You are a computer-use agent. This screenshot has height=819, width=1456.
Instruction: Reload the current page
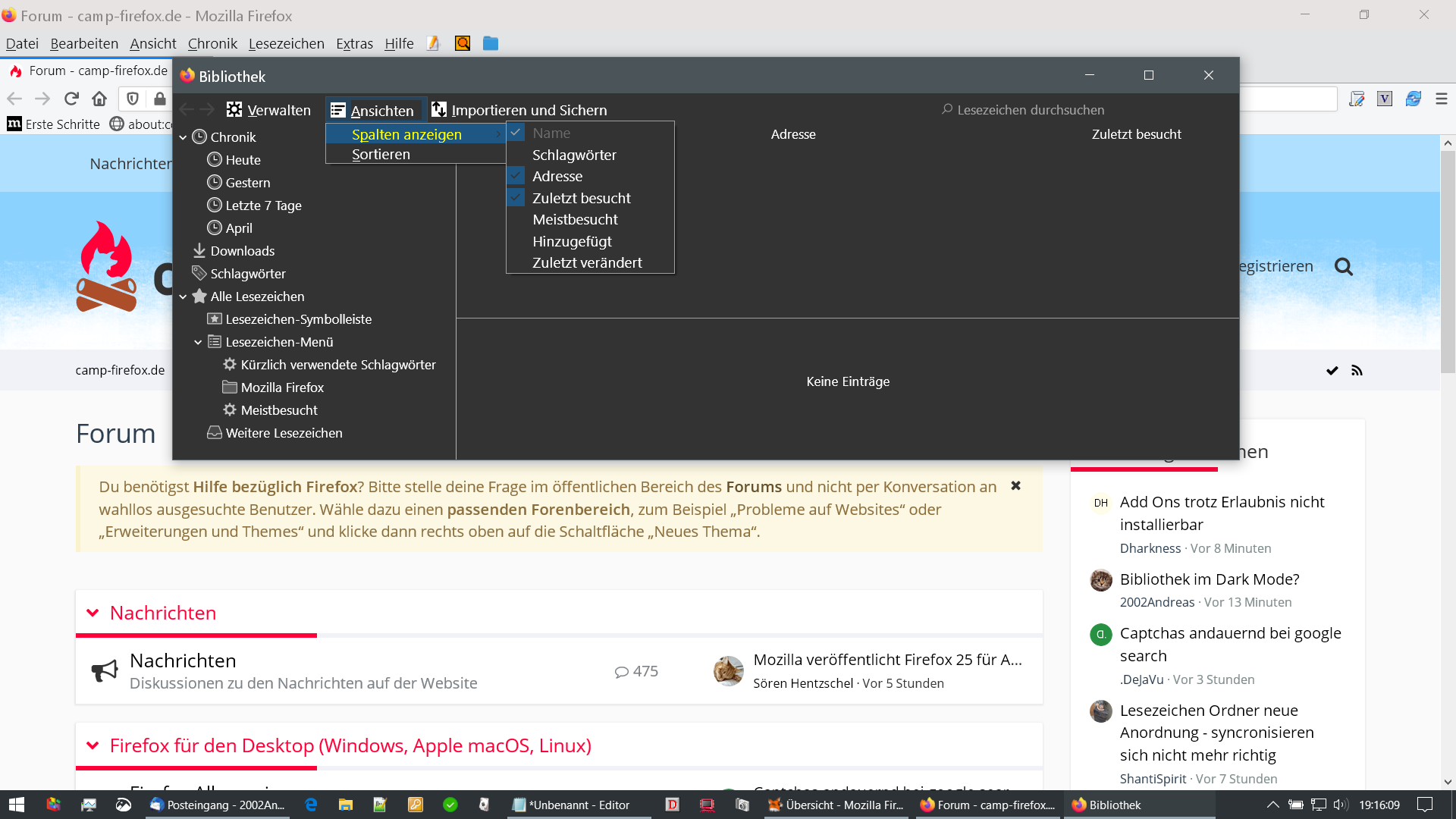pyautogui.click(x=71, y=99)
